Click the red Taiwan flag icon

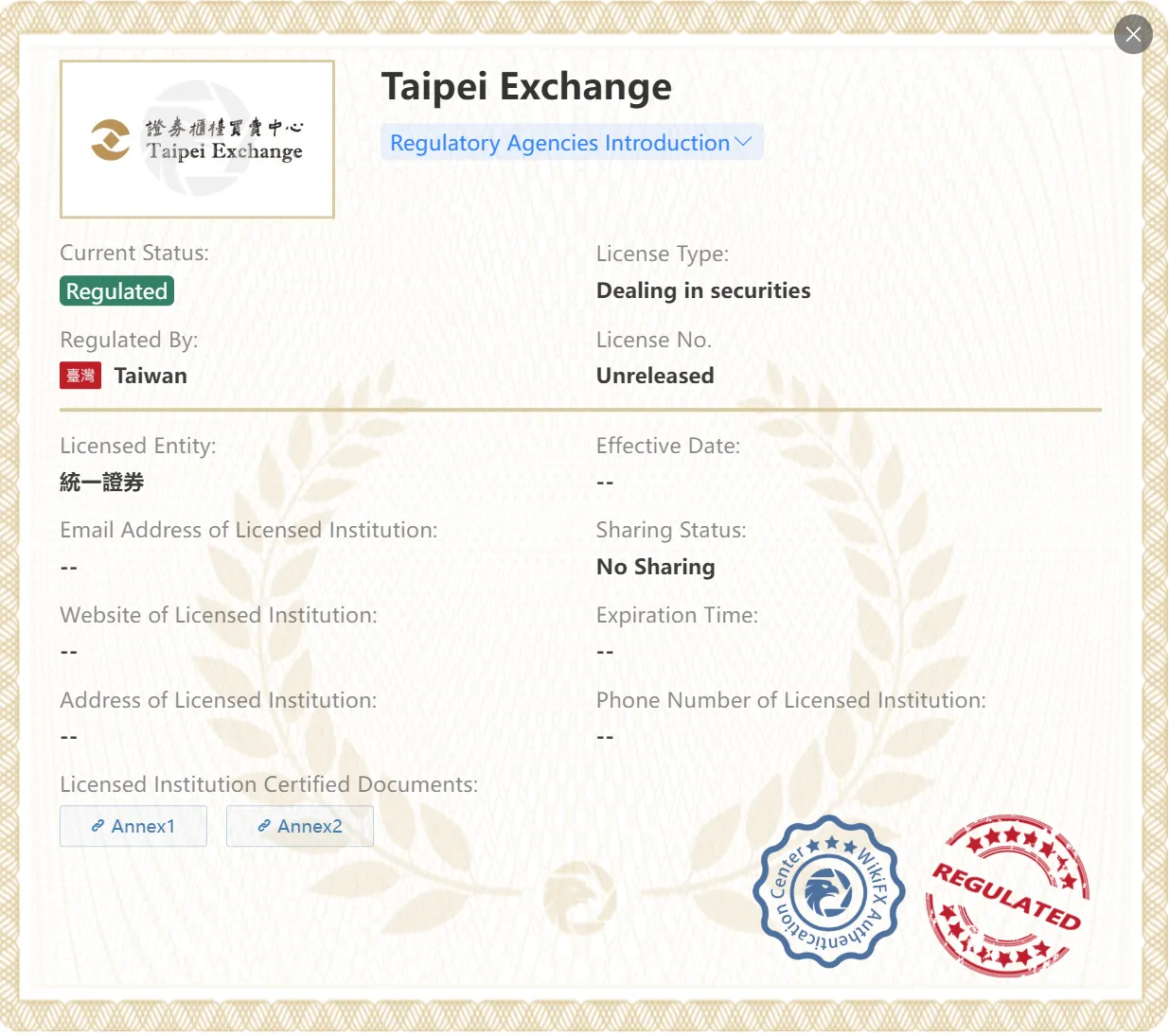point(80,376)
